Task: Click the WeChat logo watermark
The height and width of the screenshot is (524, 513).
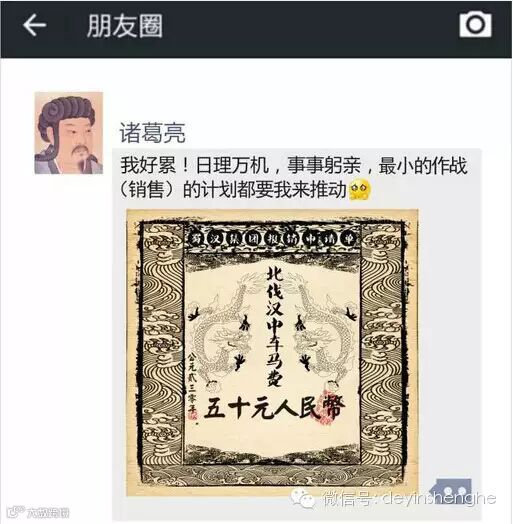Action: click(303, 499)
